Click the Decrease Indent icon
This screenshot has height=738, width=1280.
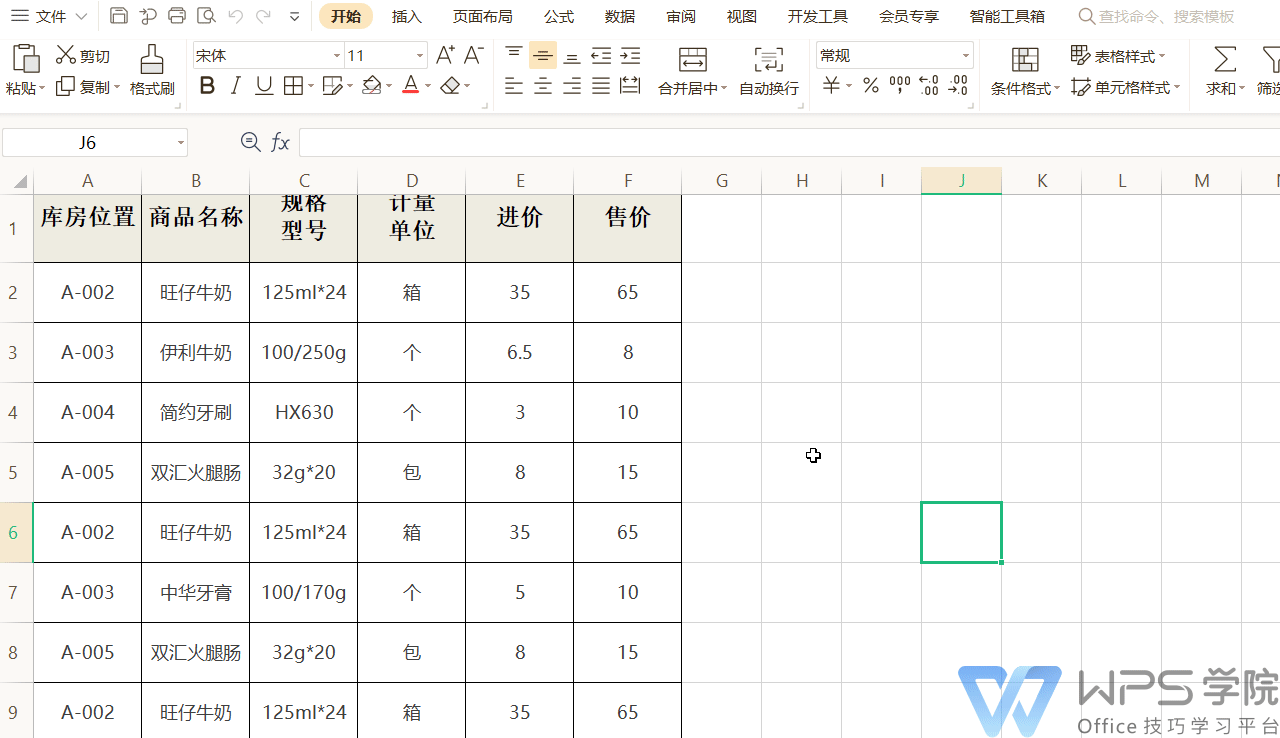(x=601, y=56)
